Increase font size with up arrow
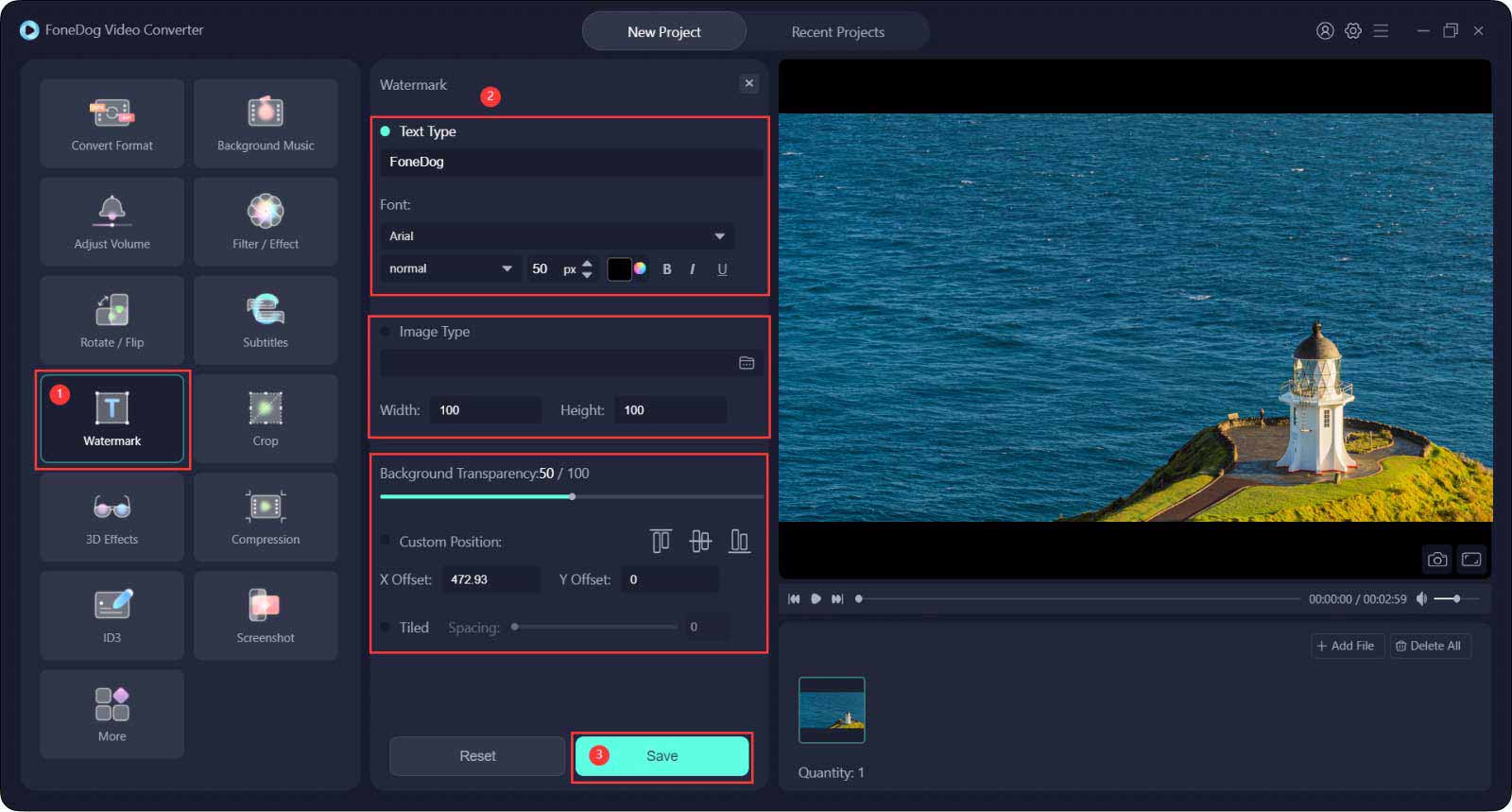The width and height of the screenshot is (1512, 812). [587, 264]
